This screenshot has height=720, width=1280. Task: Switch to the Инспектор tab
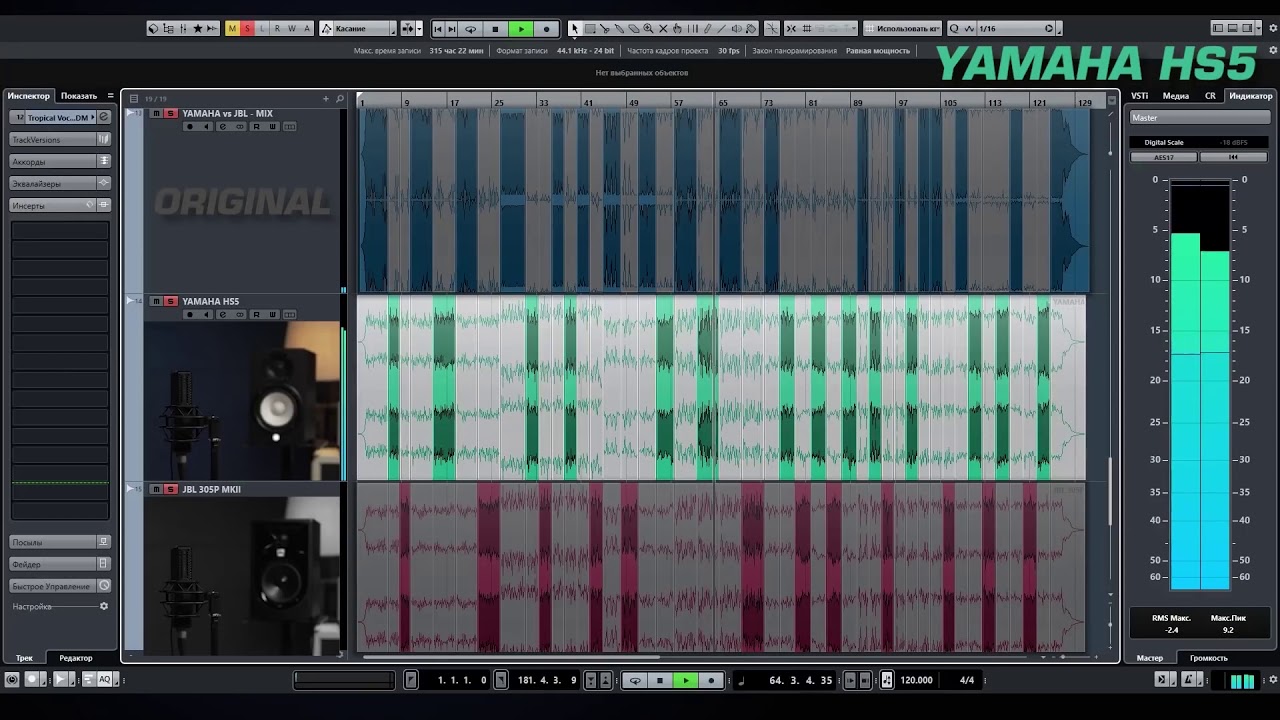click(29, 96)
